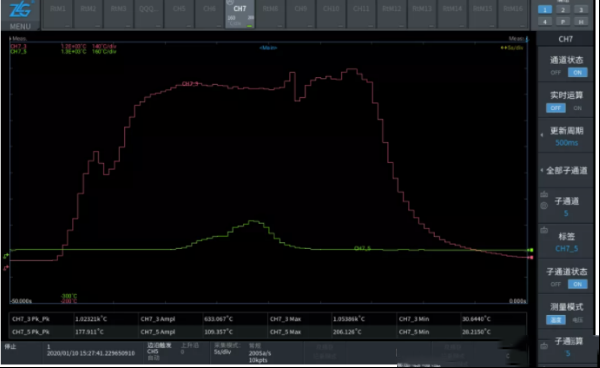Click the green CH7_5 ground level marker
The width and height of the screenshot is (600, 368).
coord(6,256)
